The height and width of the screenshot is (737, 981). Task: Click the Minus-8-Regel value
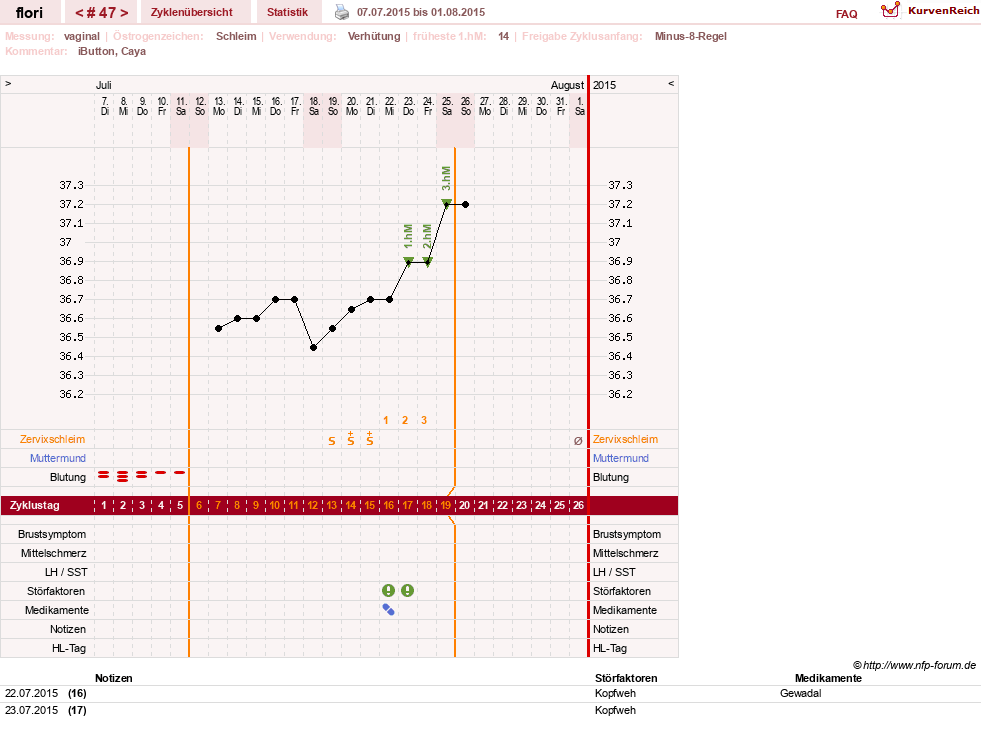691,36
